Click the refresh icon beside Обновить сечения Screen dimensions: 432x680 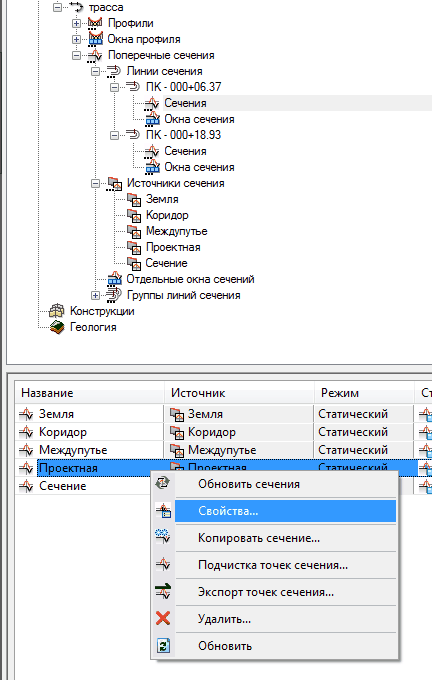(163, 484)
